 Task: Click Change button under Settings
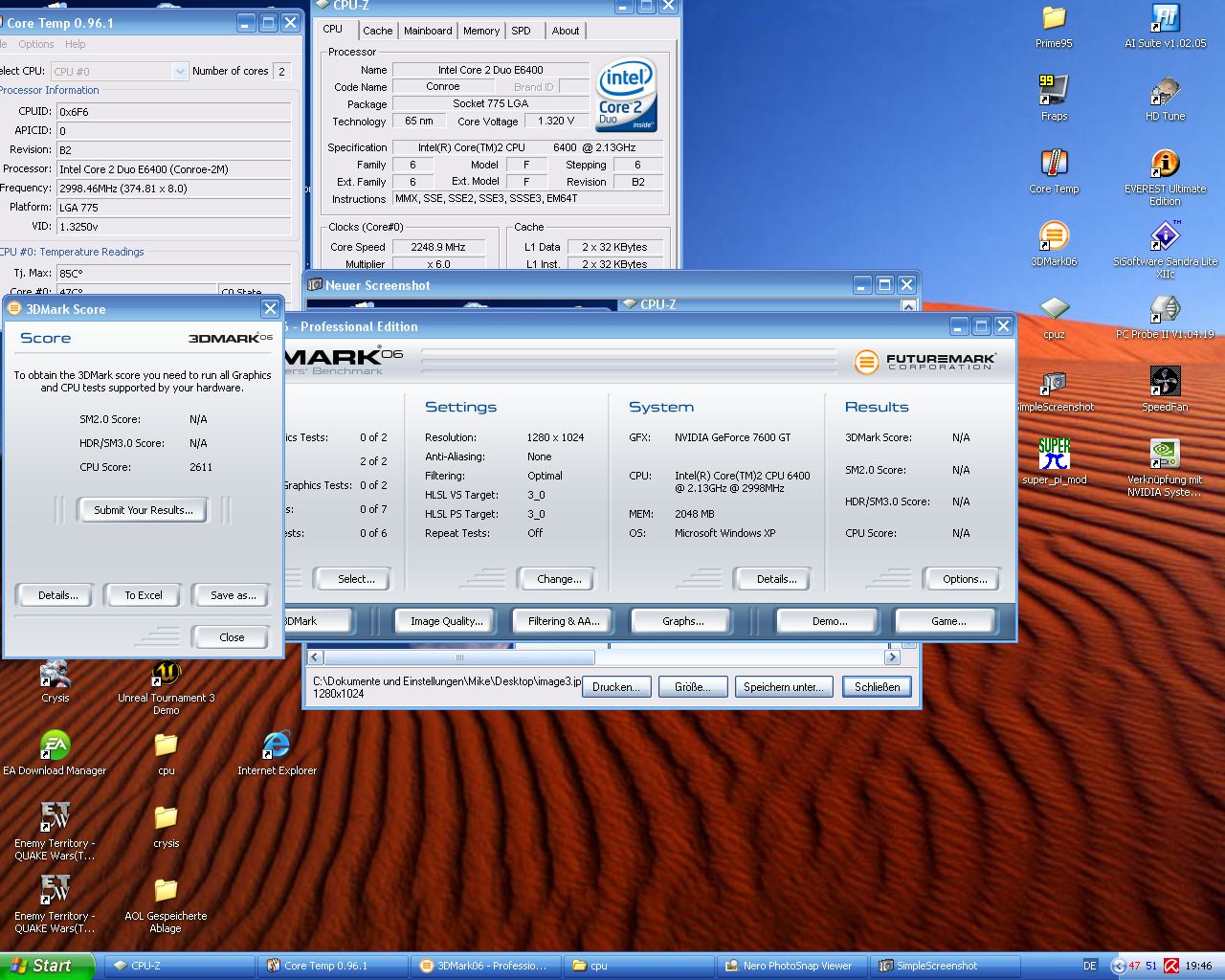[x=559, y=579]
